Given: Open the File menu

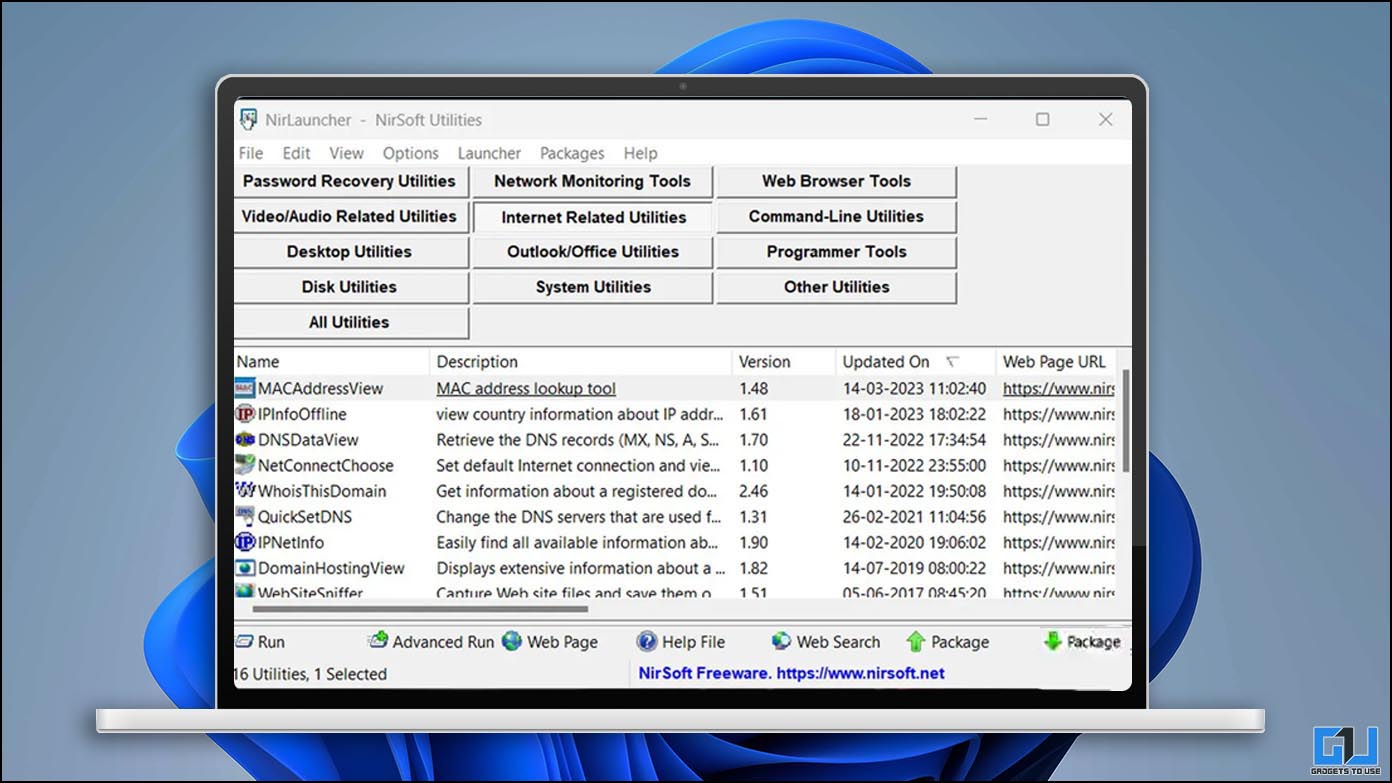Looking at the screenshot, I should tap(251, 153).
